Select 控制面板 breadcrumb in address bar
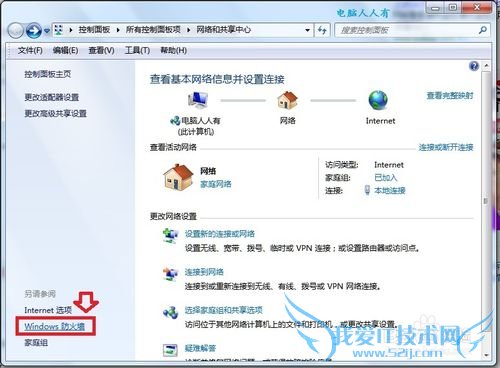Image resolution: width=500 pixels, height=368 pixels. click(94, 30)
